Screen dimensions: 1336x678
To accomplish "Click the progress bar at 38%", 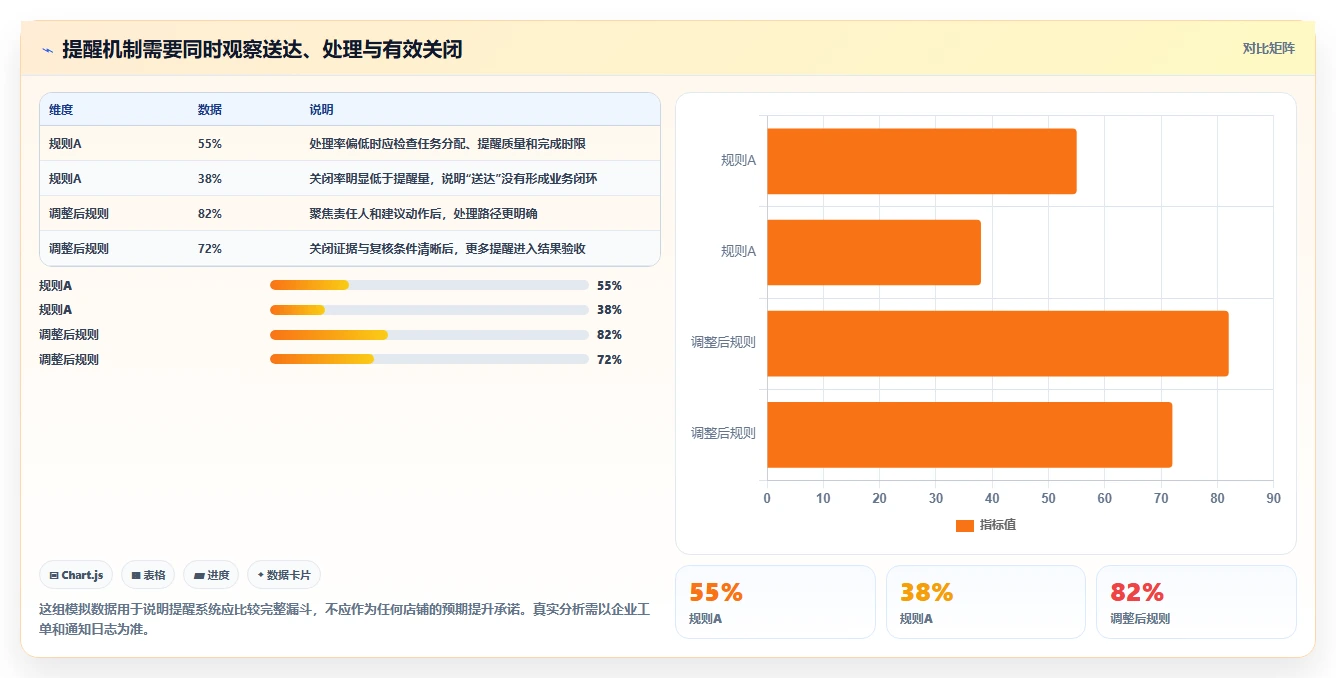I will point(429,310).
